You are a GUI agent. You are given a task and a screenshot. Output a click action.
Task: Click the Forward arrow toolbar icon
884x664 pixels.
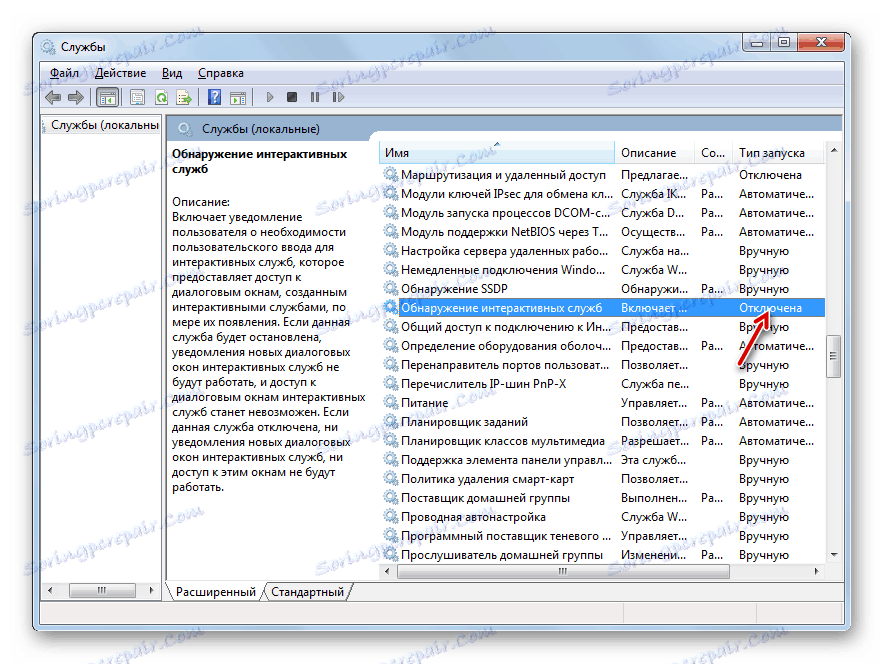[x=76, y=98]
